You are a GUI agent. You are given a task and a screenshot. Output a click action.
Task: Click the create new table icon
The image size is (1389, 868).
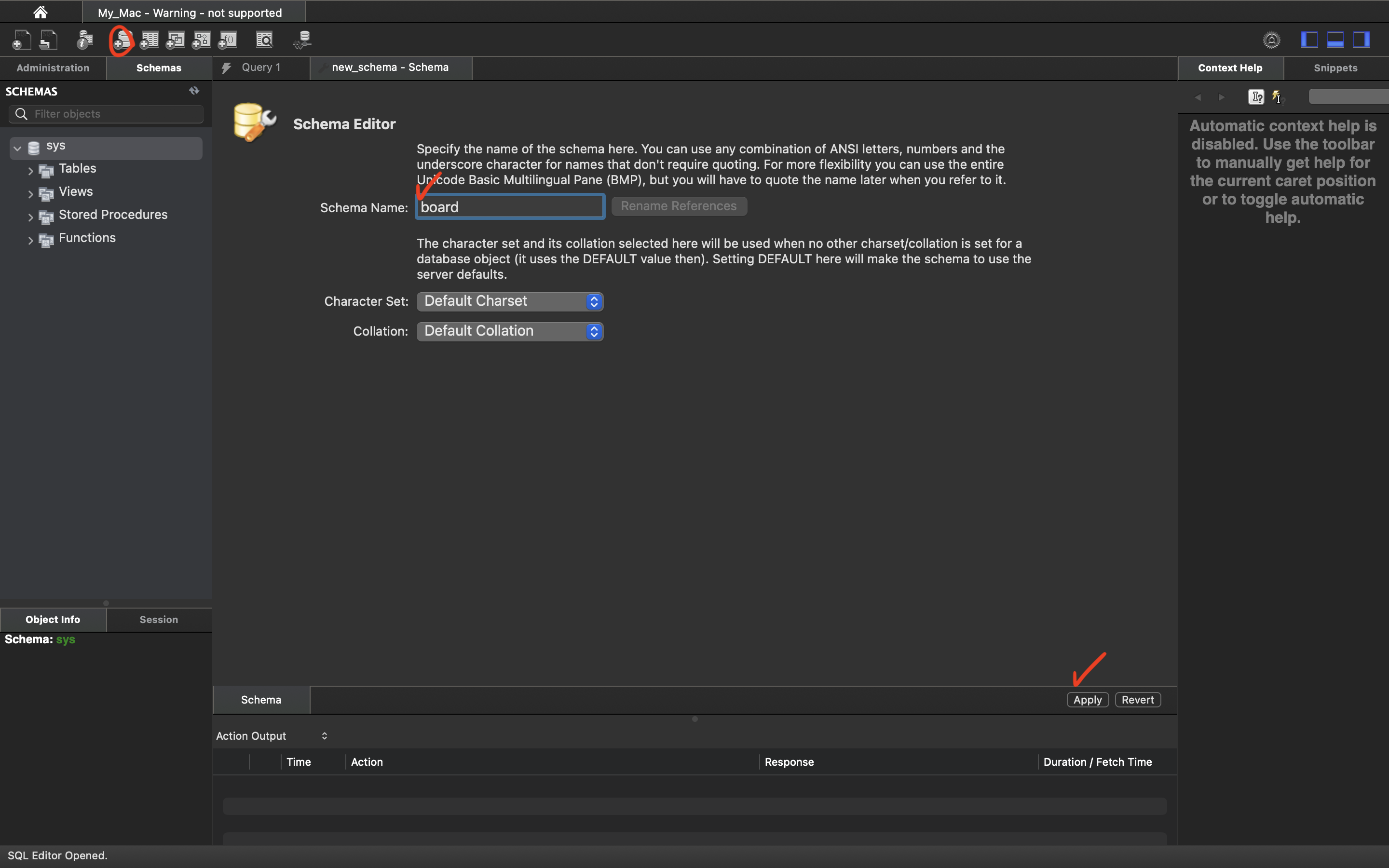(x=149, y=40)
